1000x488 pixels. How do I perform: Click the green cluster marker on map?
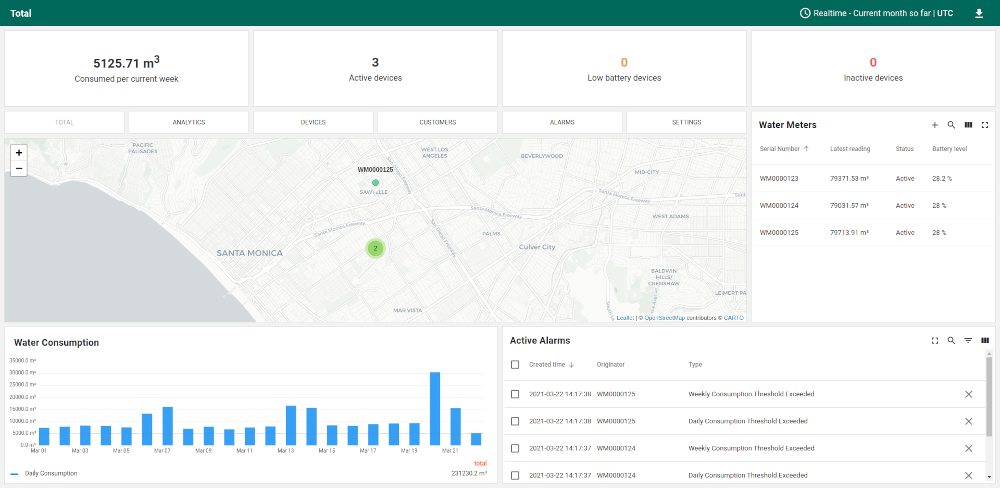[x=375, y=248]
